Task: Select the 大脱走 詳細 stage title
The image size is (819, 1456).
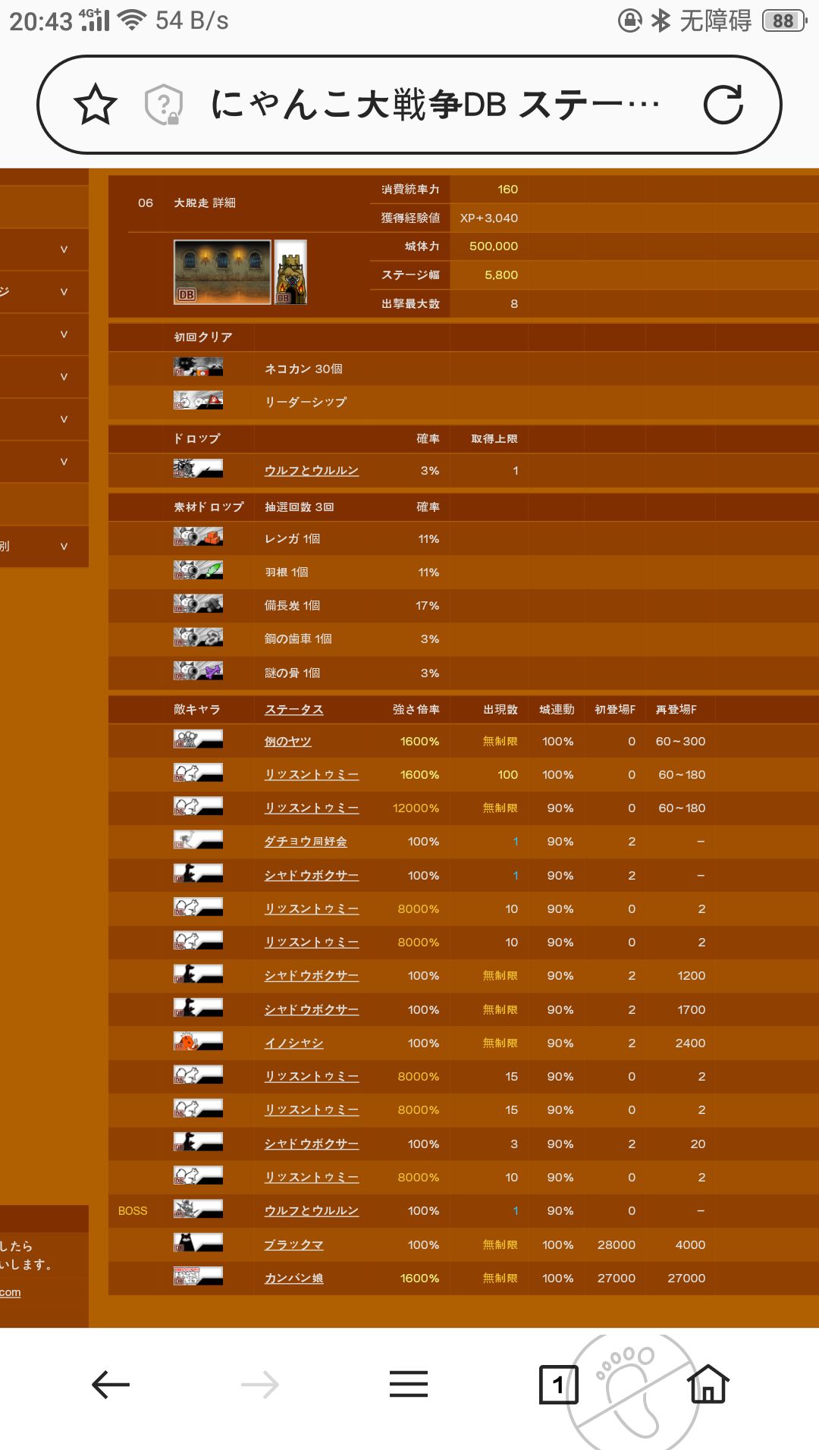Action: pos(205,203)
